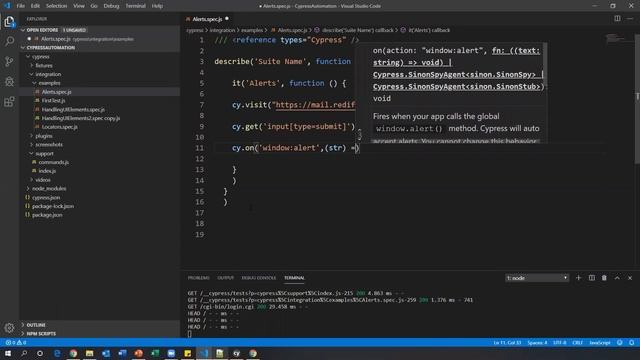Open the Manage gear at the bottom of the activity bar

[9, 328]
